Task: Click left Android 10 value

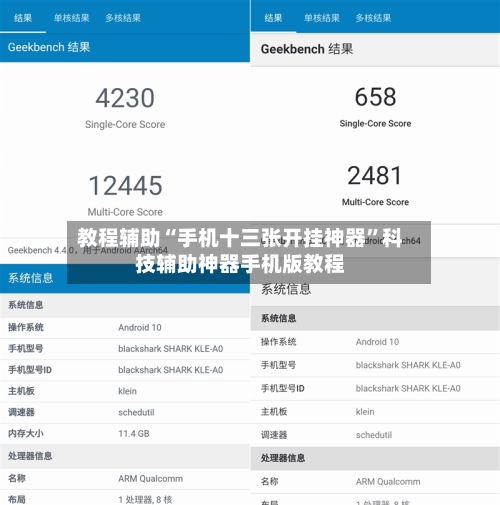Action: pos(140,327)
